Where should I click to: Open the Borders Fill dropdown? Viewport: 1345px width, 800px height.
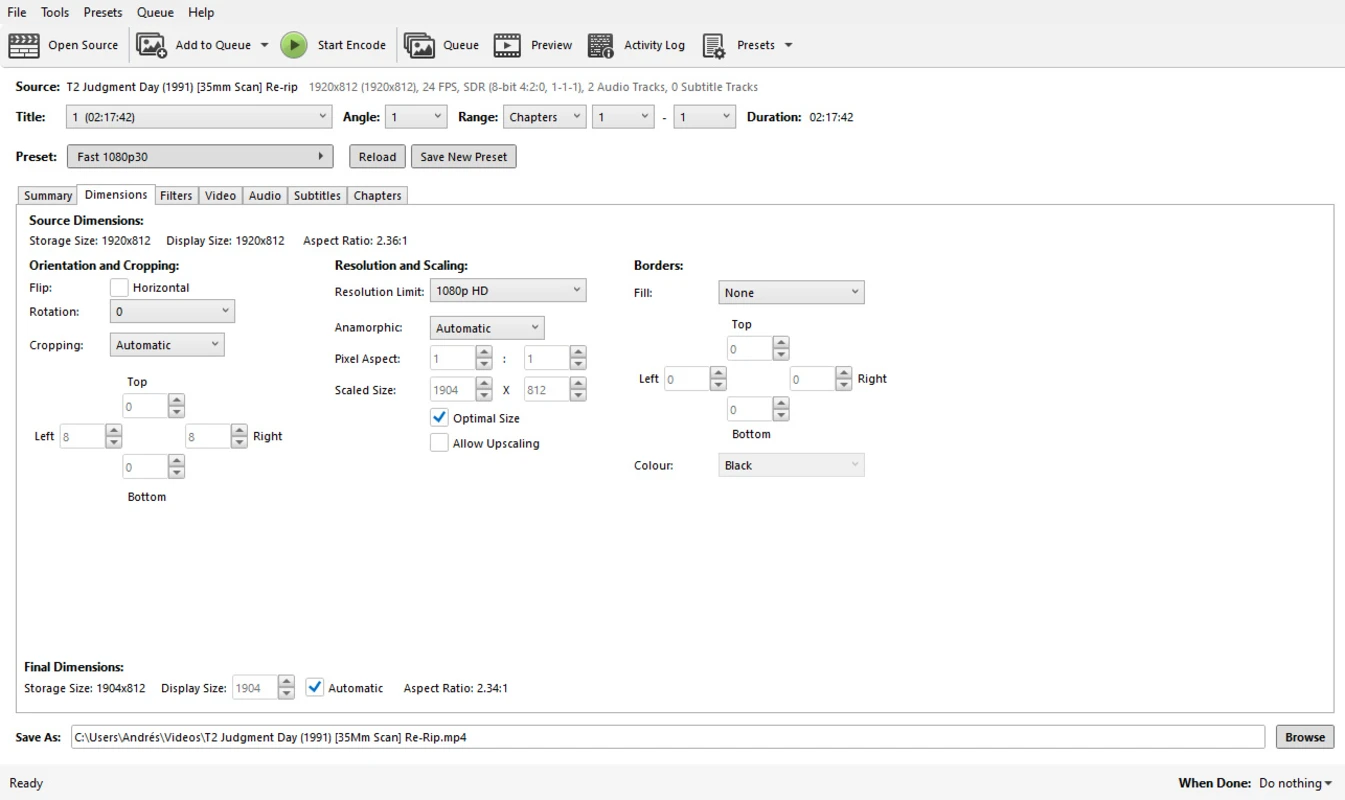(x=791, y=292)
